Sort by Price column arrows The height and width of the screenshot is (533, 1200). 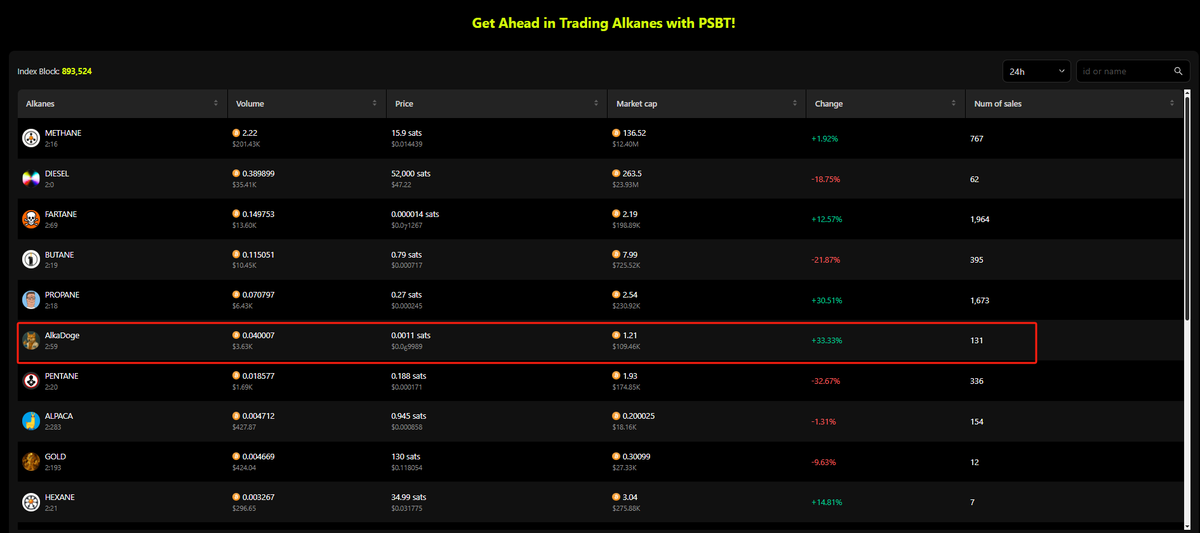(x=596, y=104)
